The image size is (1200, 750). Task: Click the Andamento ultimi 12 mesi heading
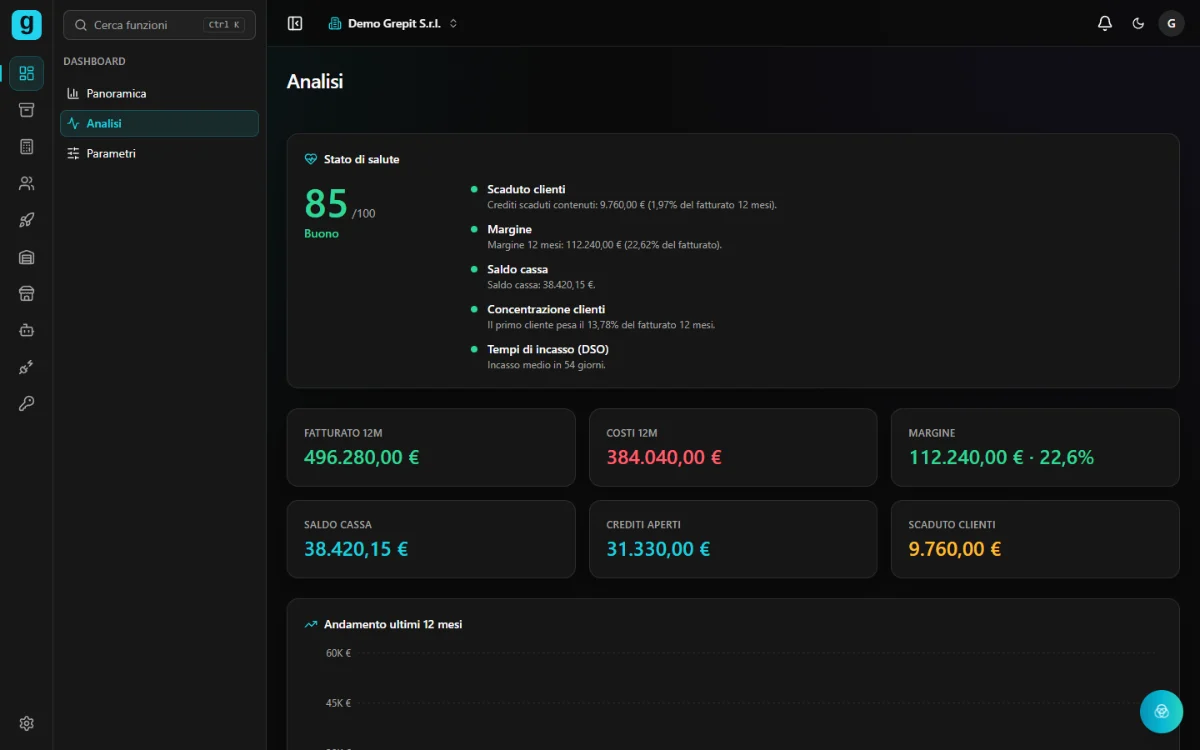click(393, 624)
